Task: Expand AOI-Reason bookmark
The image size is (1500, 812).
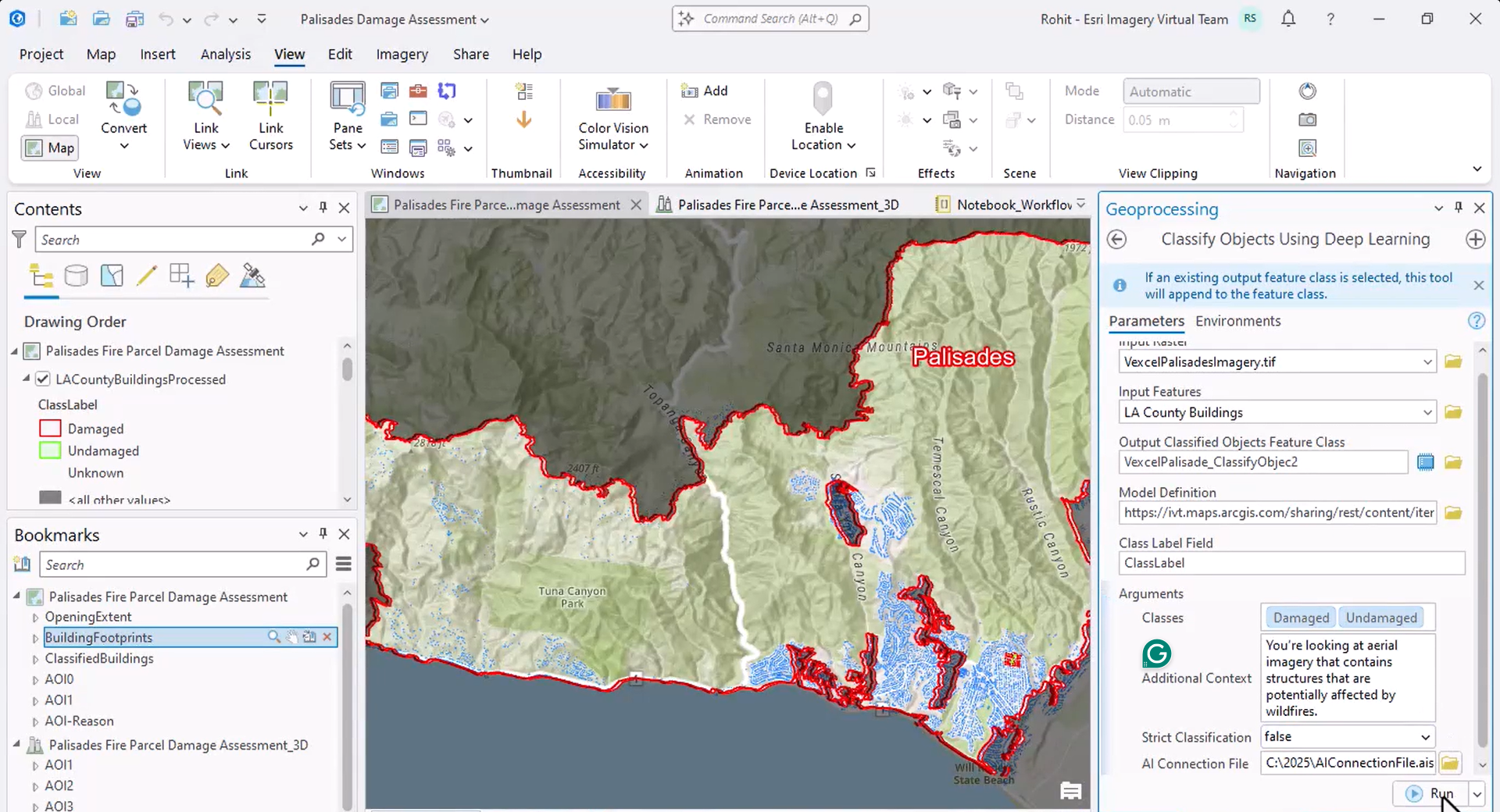Action: (x=35, y=721)
